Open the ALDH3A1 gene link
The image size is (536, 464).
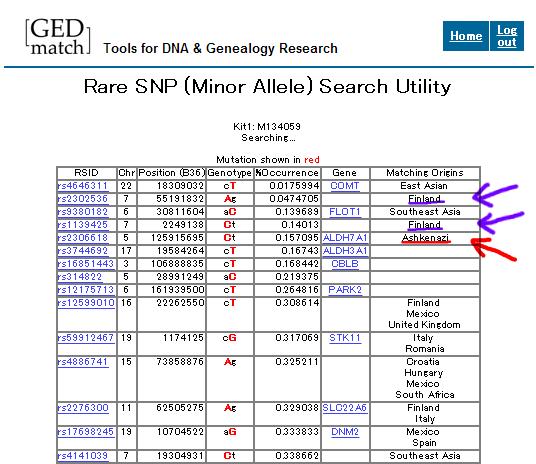pos(345,251)
